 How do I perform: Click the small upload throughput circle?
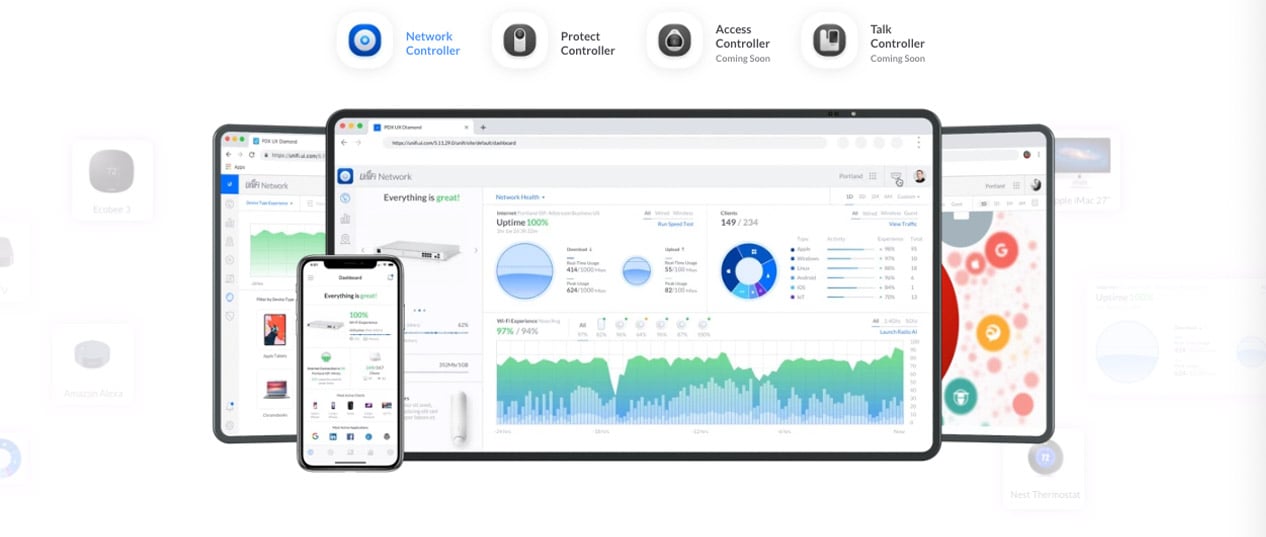[637, 271]
